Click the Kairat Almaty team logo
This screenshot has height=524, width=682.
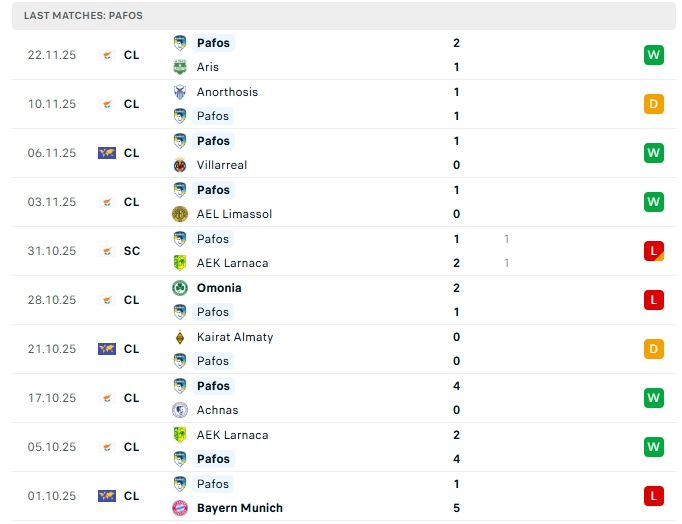click(x=180, y=337)
